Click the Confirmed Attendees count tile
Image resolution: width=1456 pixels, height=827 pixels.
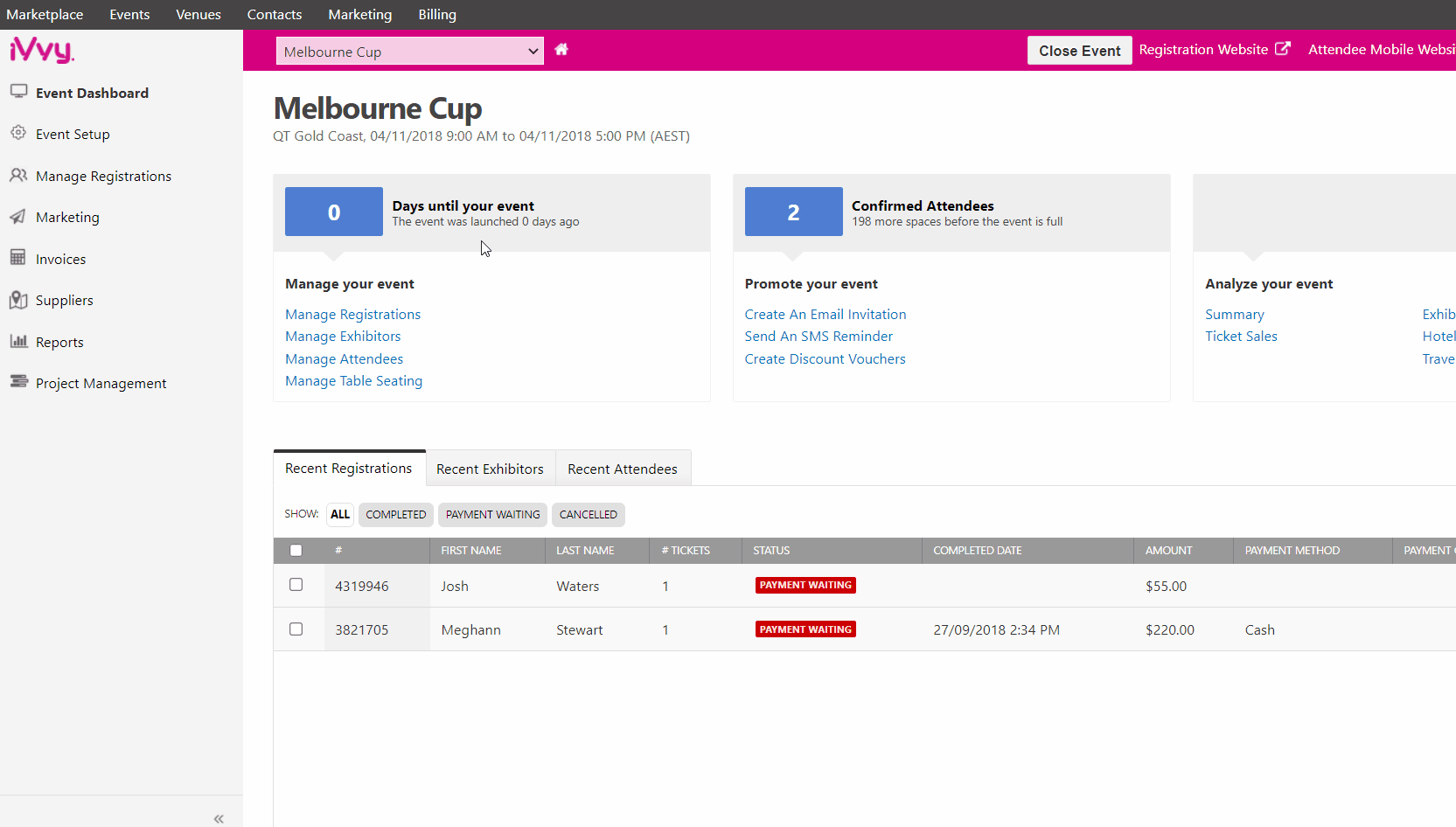793,212
